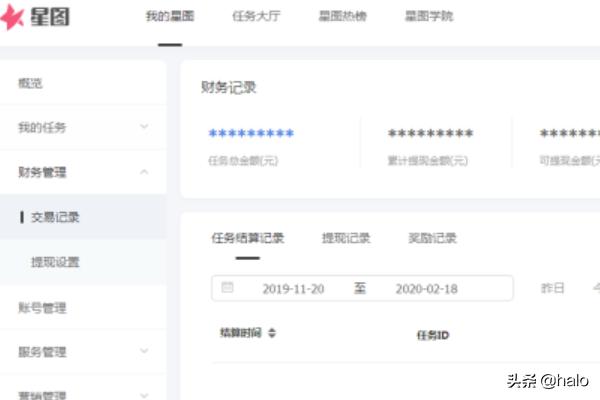The height and width of the screenshot is (400, 600).
Task: Select the 任务结算记录 tab
Action: [x=248, y=238]
